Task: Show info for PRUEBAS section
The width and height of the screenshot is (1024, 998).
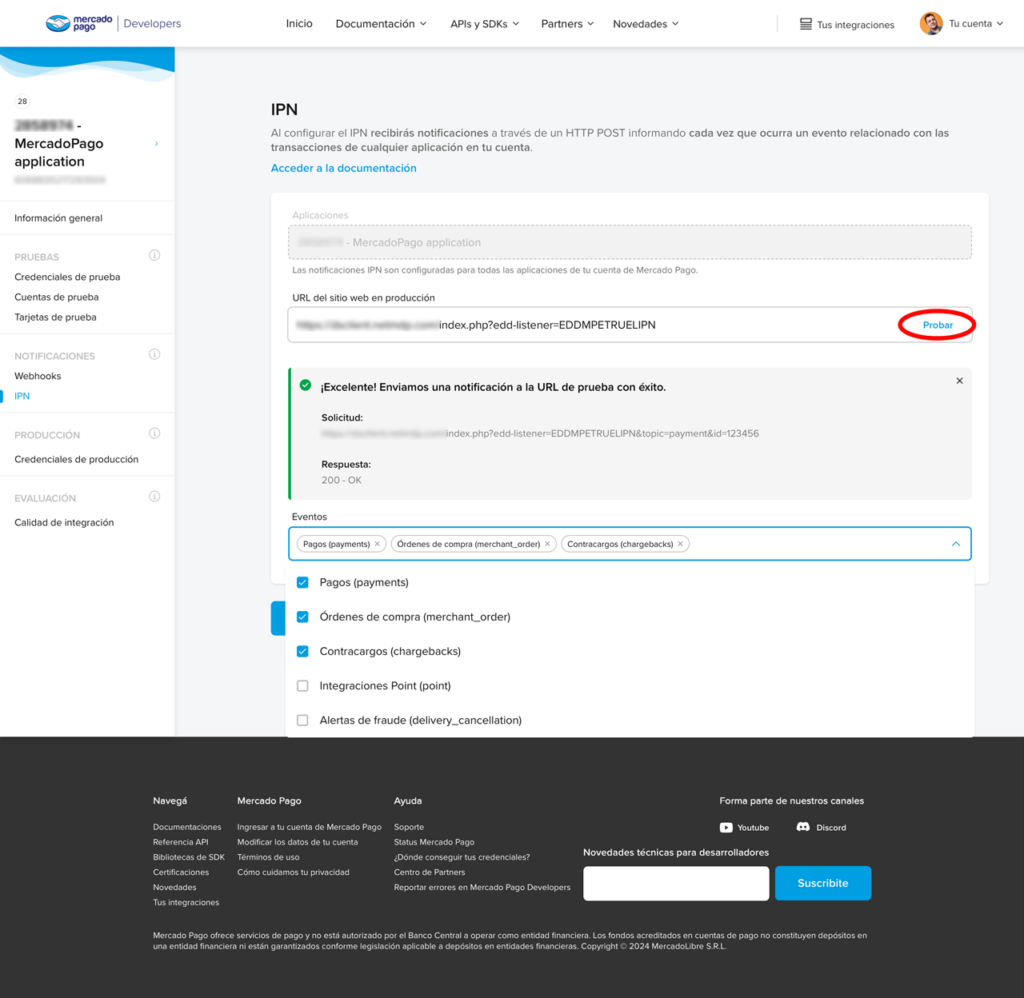Action: [155, 255]
